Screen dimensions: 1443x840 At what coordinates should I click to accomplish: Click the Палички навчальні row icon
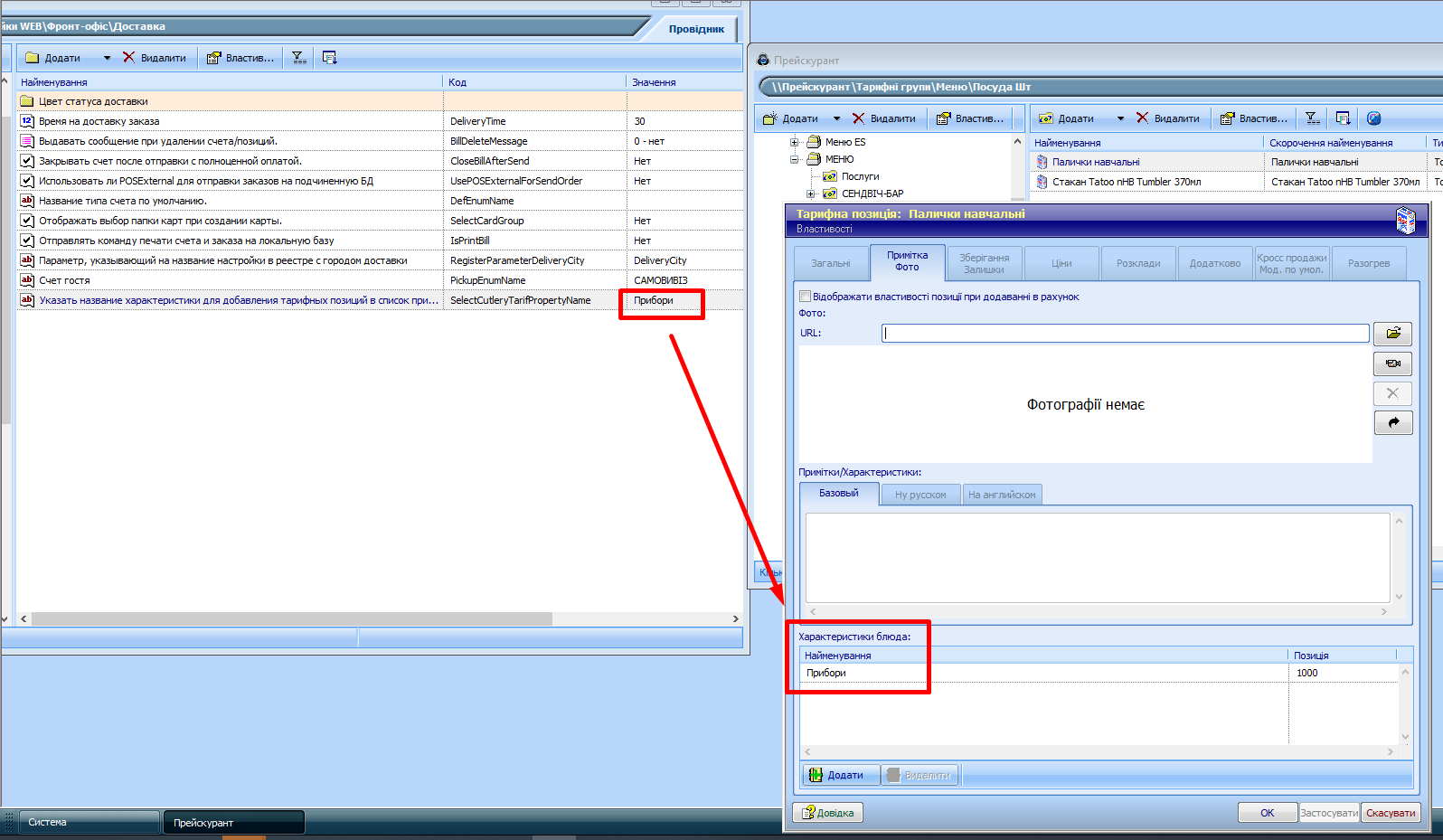tap(1042, 162)
